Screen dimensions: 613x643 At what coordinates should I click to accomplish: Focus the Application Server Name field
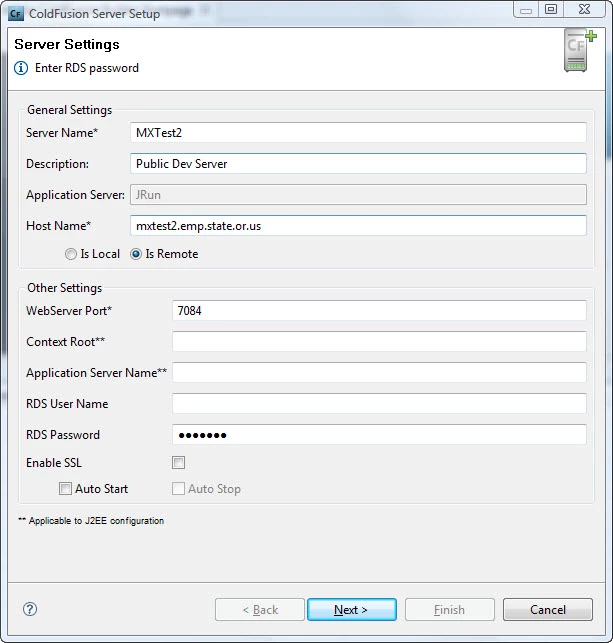379,373
